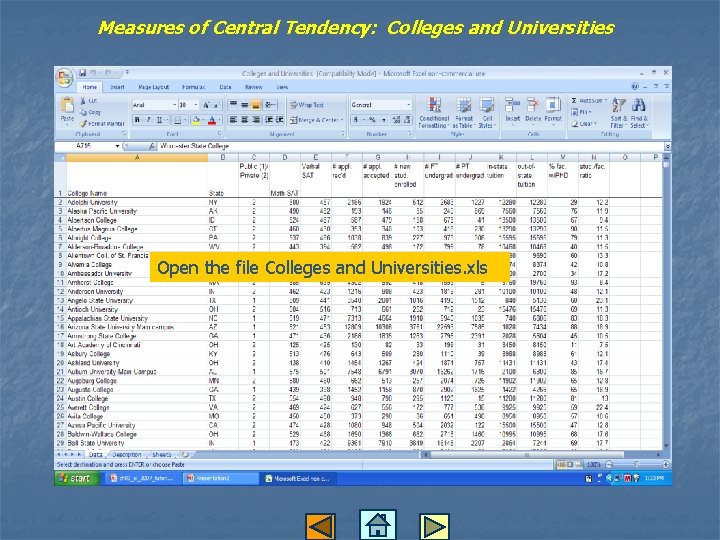
Task: Open the Data ribbon tab
Action: pos(225,87)
